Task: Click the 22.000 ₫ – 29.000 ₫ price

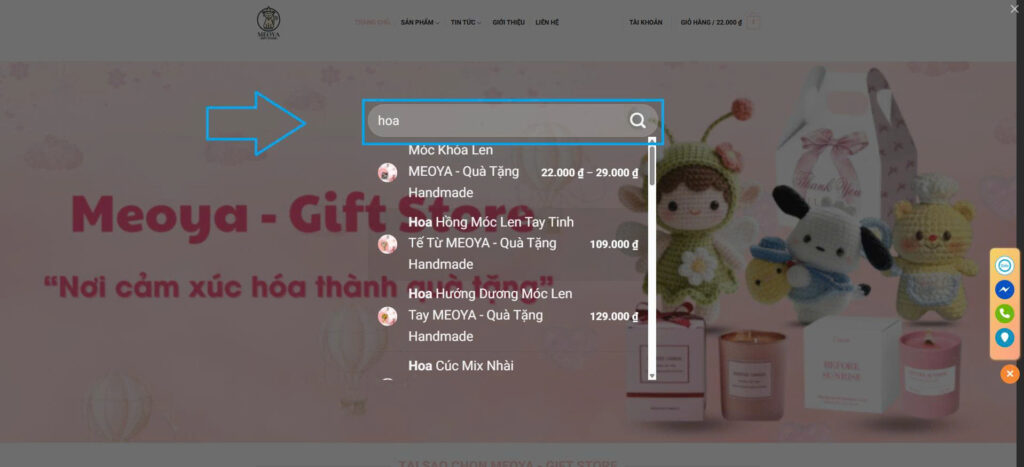Action: pos(589,173)
